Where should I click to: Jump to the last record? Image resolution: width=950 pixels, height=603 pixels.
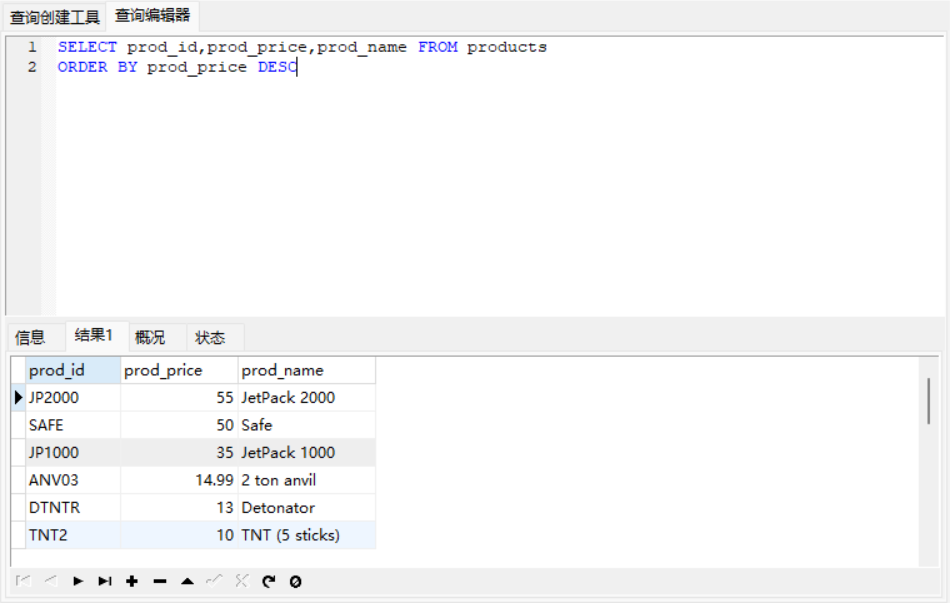tap(105, 581)
